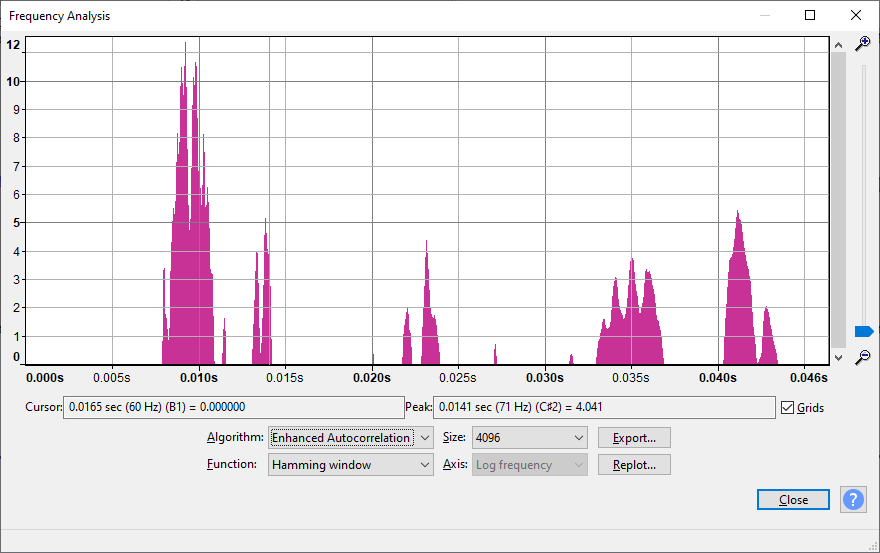Viewport: 880px width, 553px height.
Task: Click the Axis dropdown showing Log frequency
Action: tap(529, 465)
